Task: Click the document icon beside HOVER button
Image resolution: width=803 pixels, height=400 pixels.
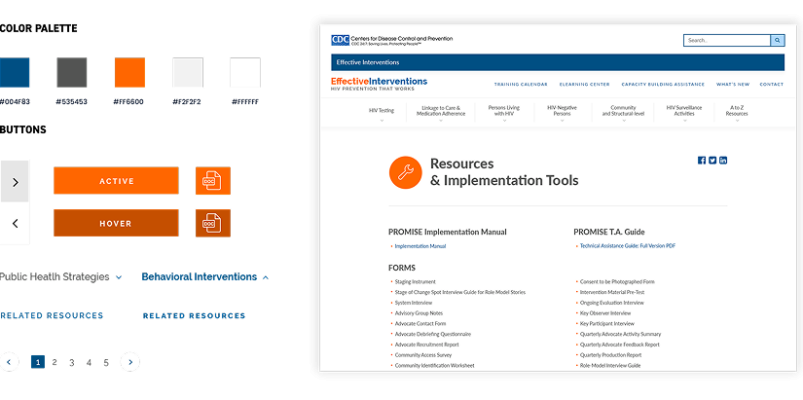Action: [212, 223]
